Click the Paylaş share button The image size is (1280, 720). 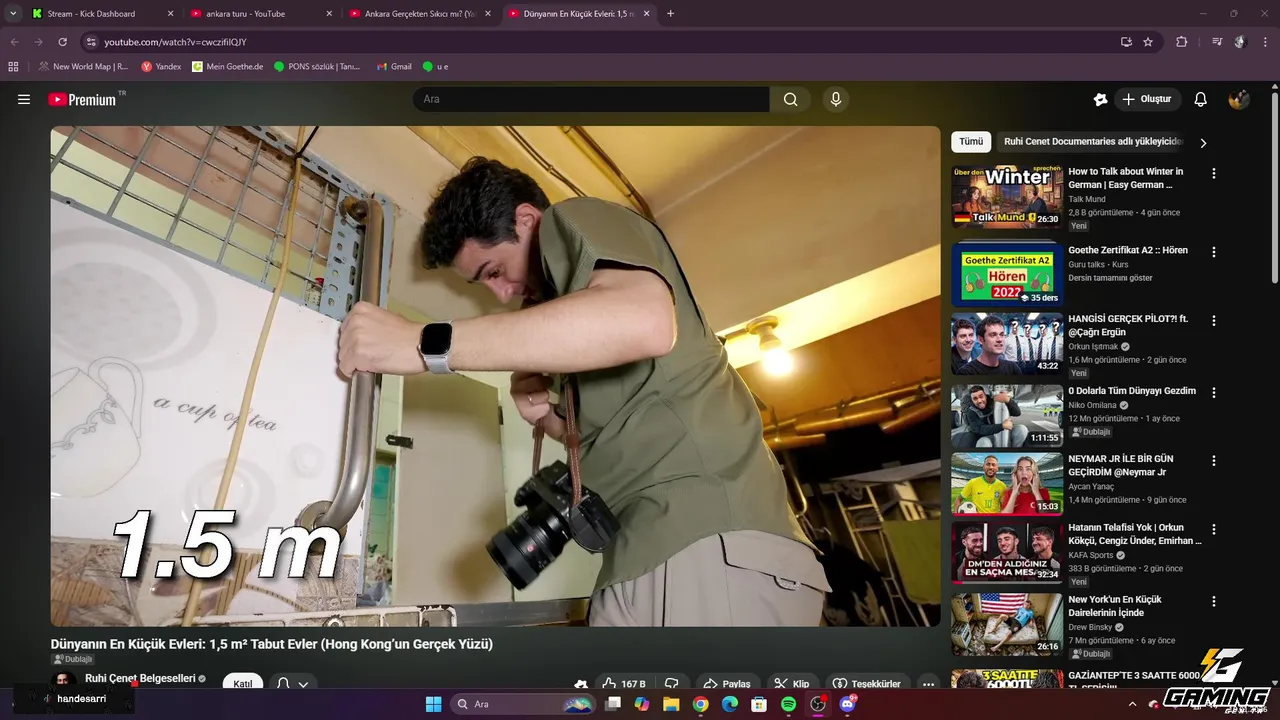pos(727,683)
